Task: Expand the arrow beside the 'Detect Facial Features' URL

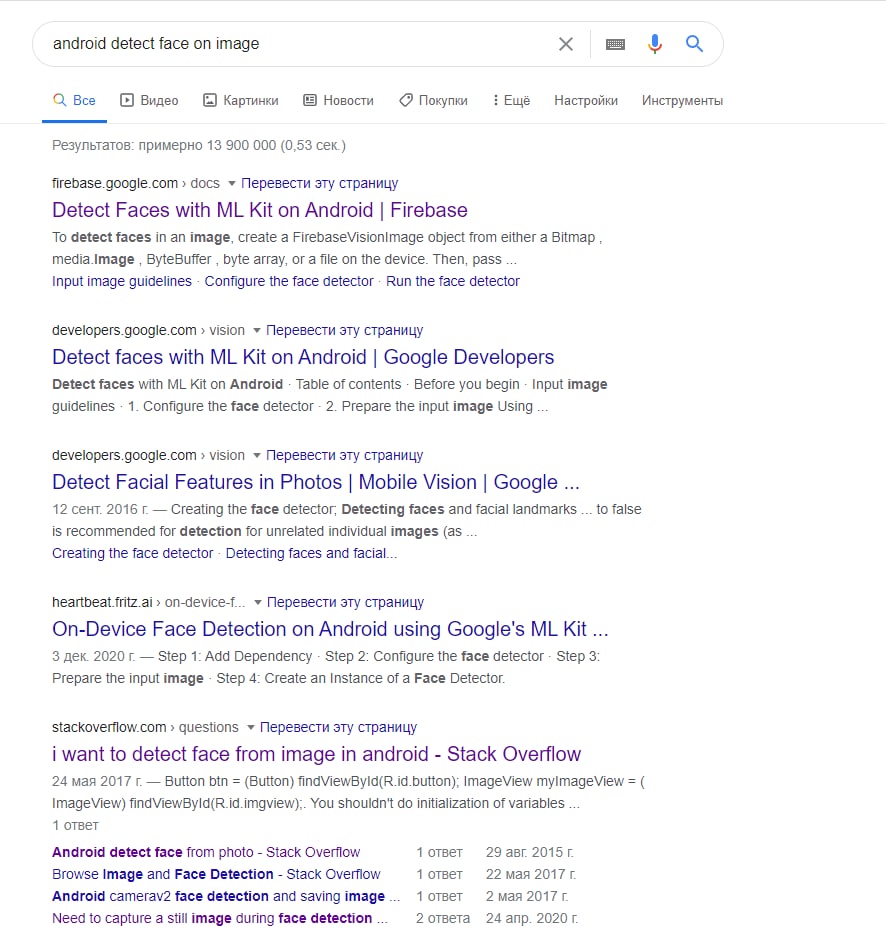Action: point(256,456)
